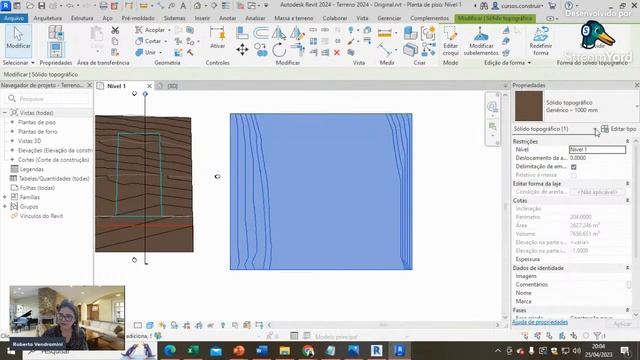Click the brown Sólido topográfico type swatch

529,106
